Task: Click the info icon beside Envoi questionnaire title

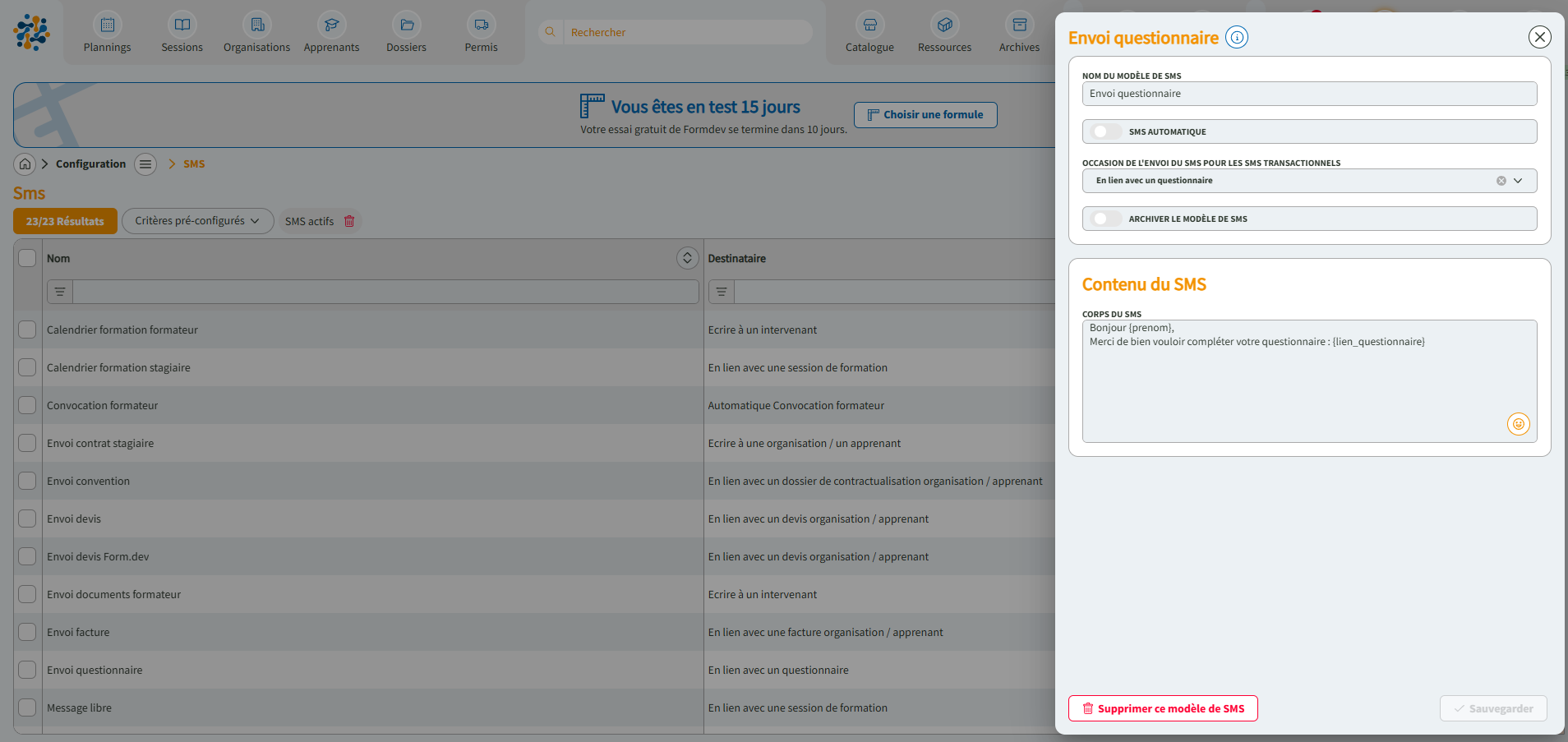Action: coord(1236,37)
